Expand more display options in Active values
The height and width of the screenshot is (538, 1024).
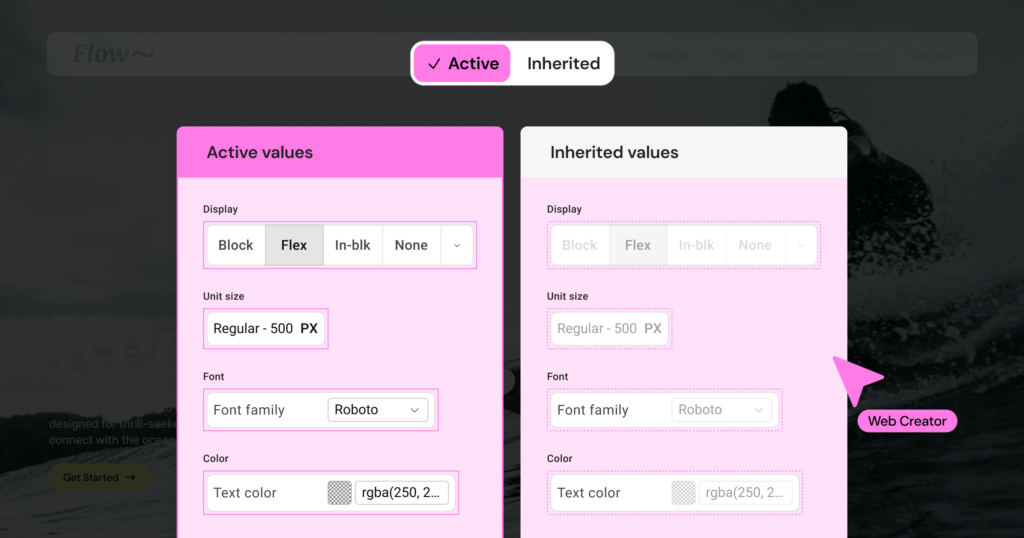(457, 245)
